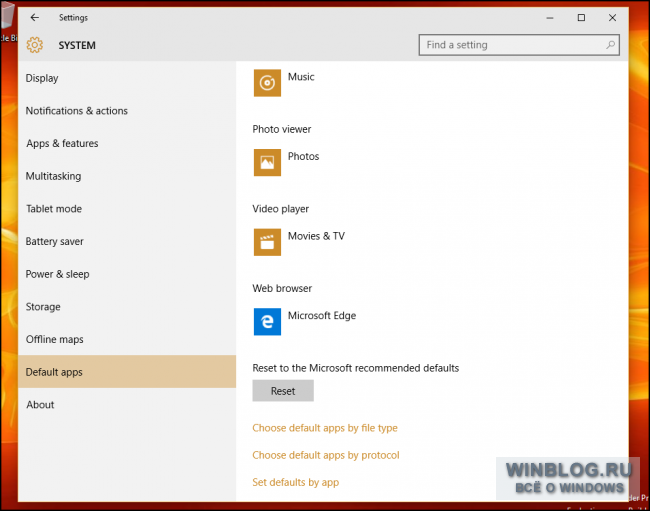
Task: Open the About page
Action: [127, 404]
